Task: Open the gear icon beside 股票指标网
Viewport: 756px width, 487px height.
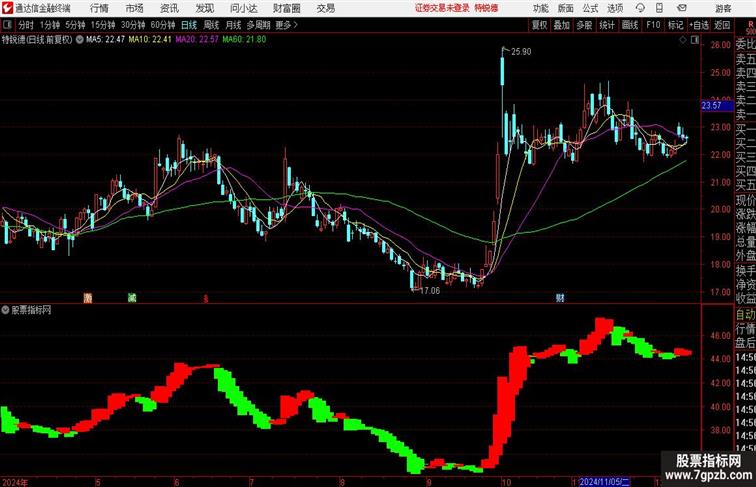Action: 5,310
